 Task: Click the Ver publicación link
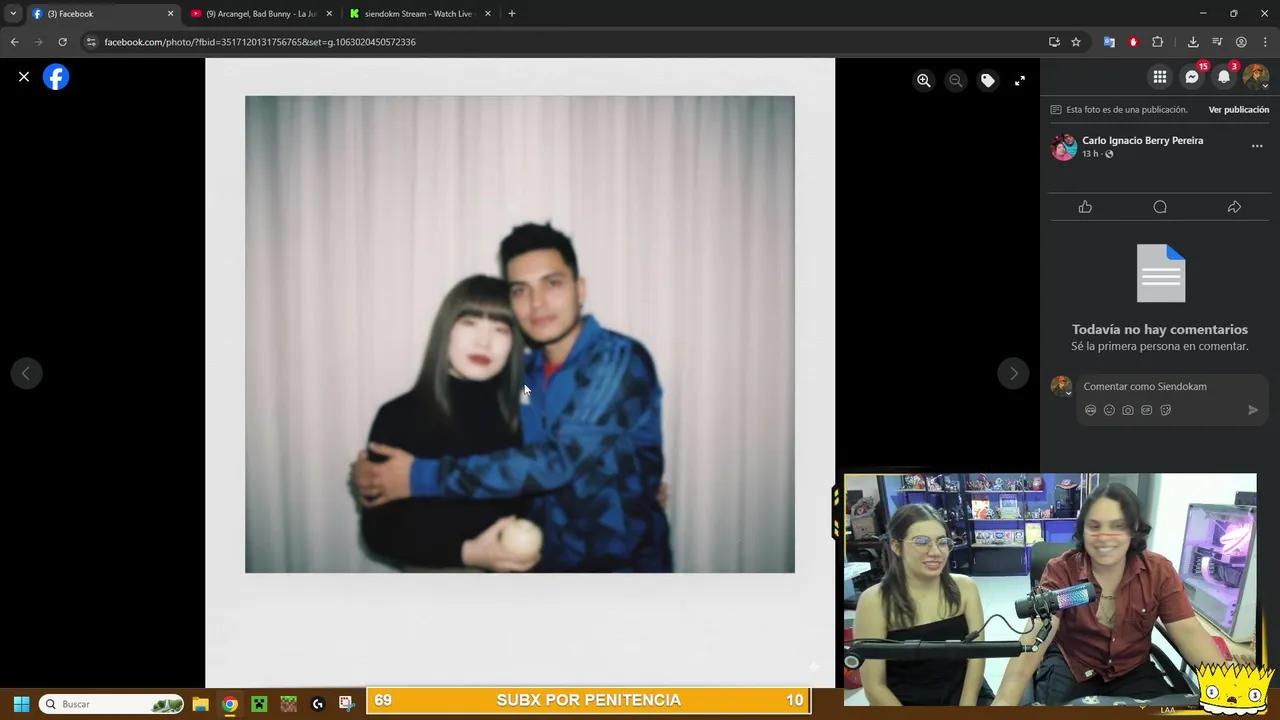pyautogui.click(x=1238, y=110)
